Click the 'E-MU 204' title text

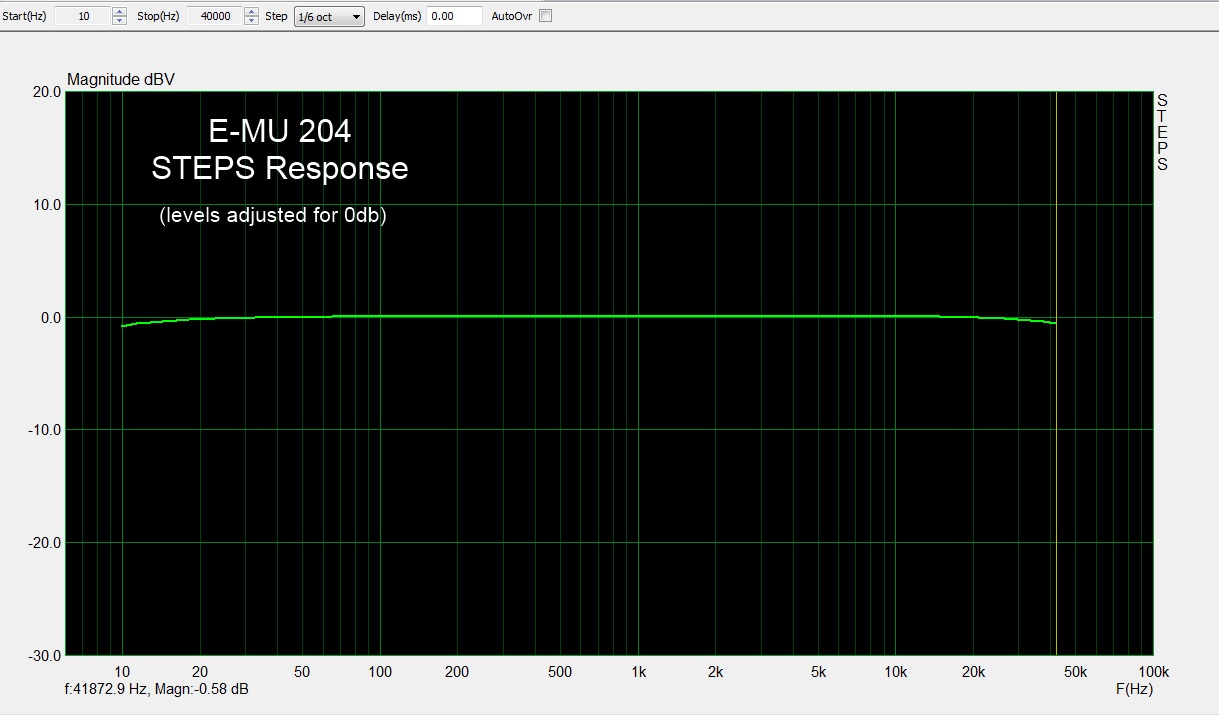(280, 131)
